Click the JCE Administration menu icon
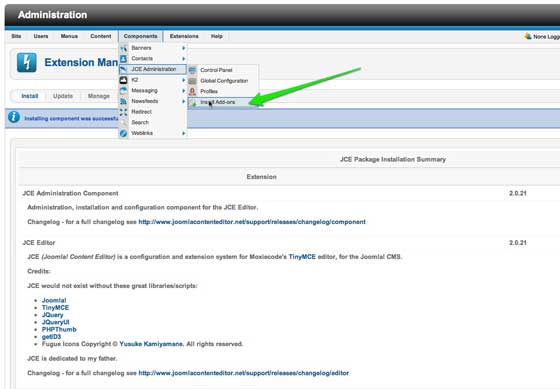The image size is (560, 389). 124,69
